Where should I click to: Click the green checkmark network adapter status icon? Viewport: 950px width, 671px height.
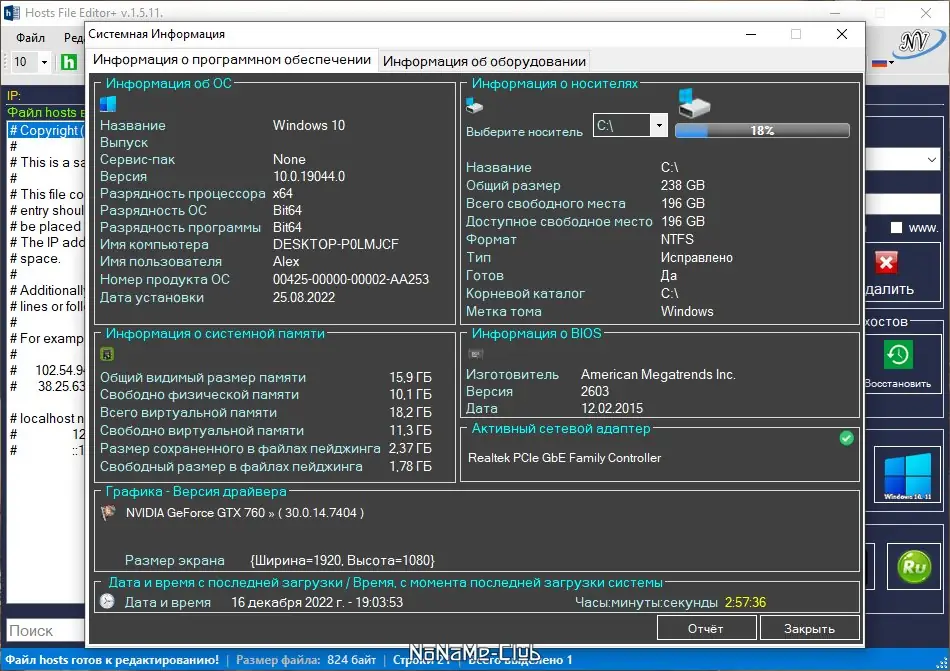(846, 438)
